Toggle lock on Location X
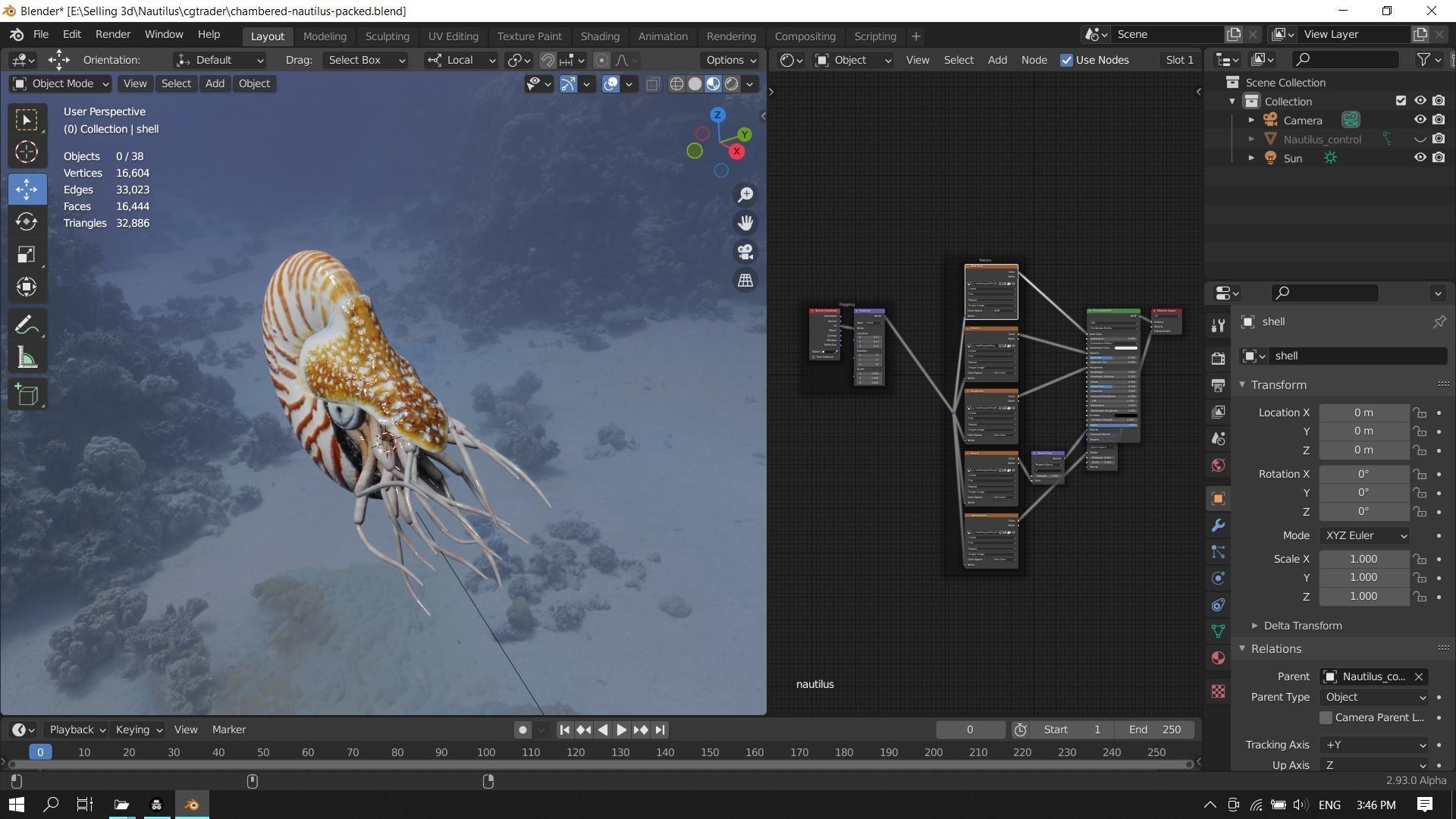 pos(1420,413)
